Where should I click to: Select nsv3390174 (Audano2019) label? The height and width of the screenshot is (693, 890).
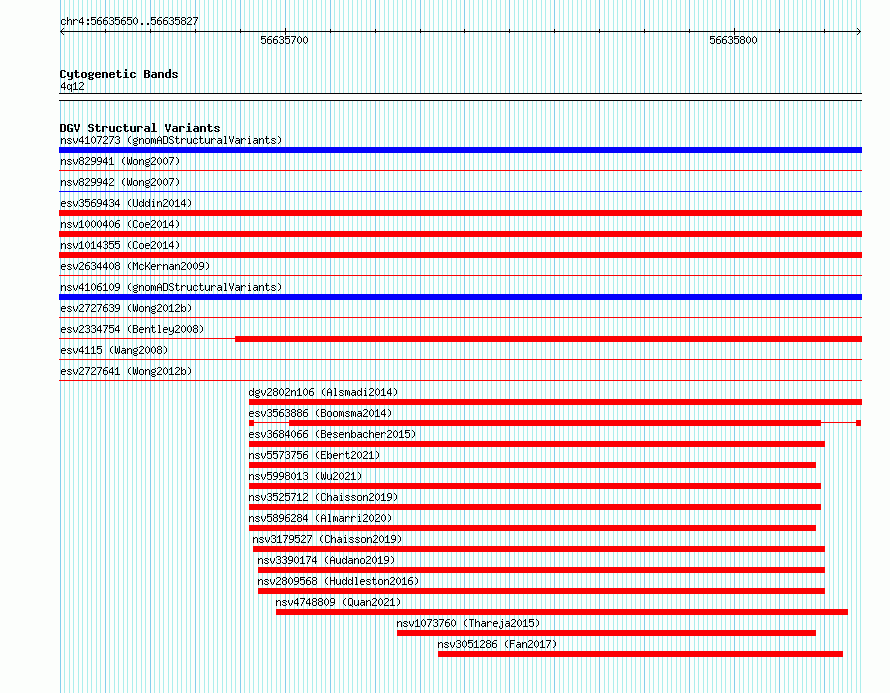point(326,560)
